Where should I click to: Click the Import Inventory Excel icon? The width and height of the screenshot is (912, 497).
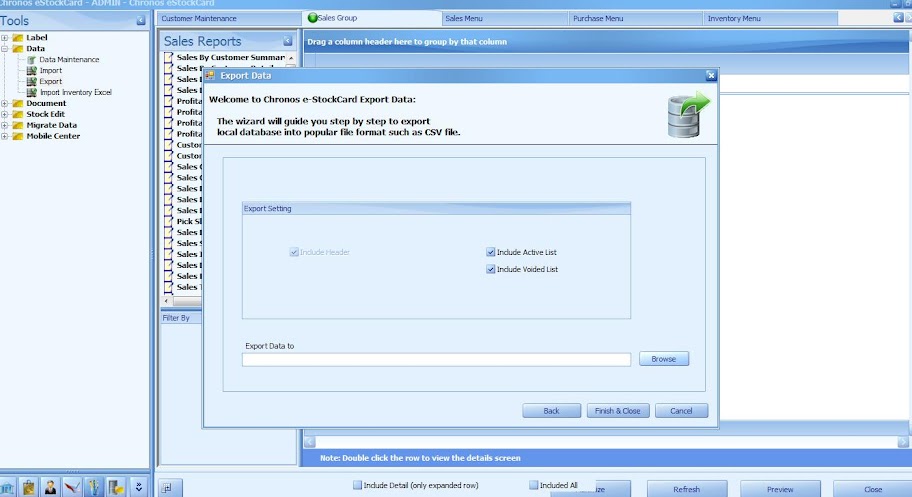(31, 92)
